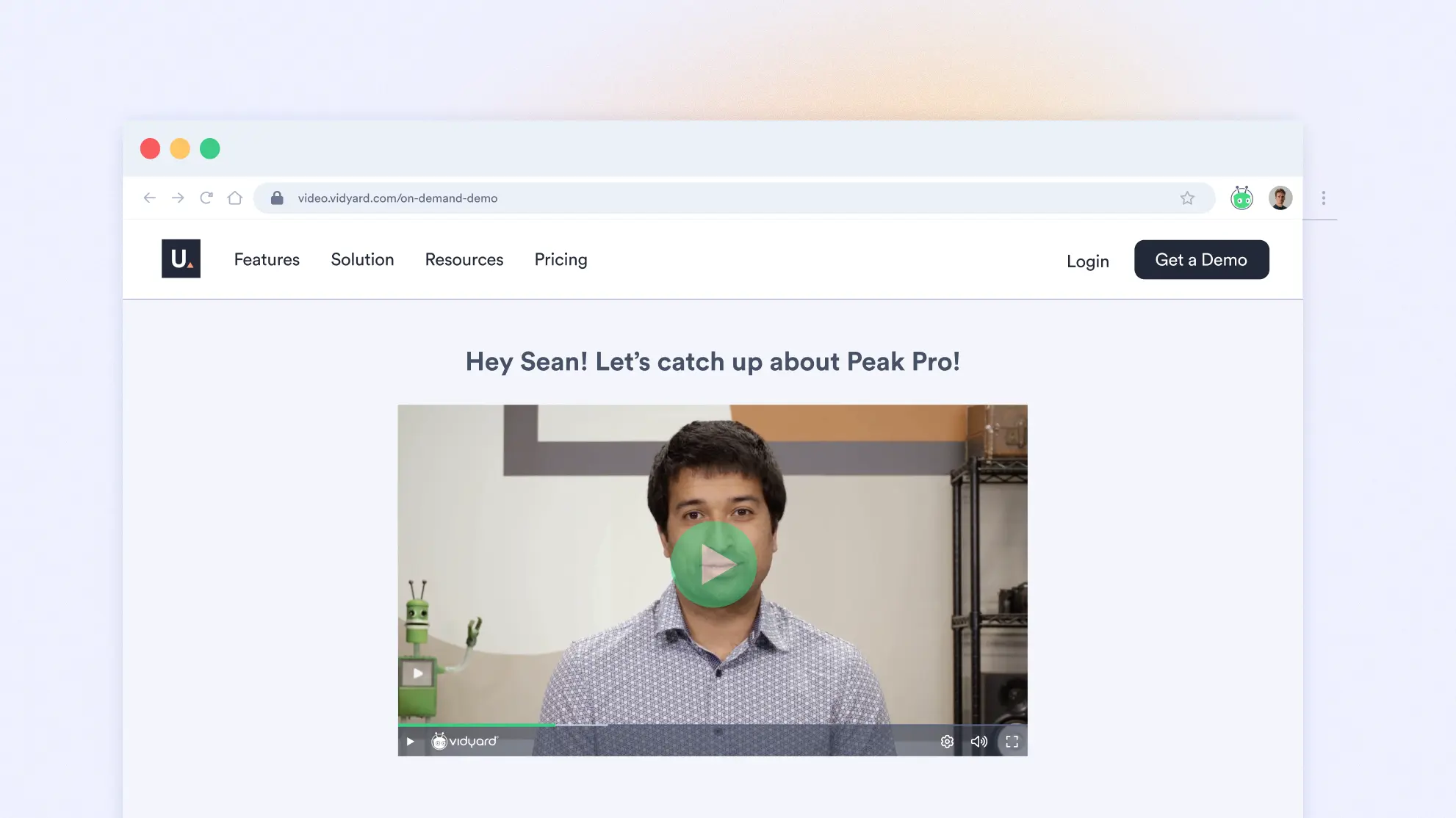Open the Resources menu

(x=464, y=259)
